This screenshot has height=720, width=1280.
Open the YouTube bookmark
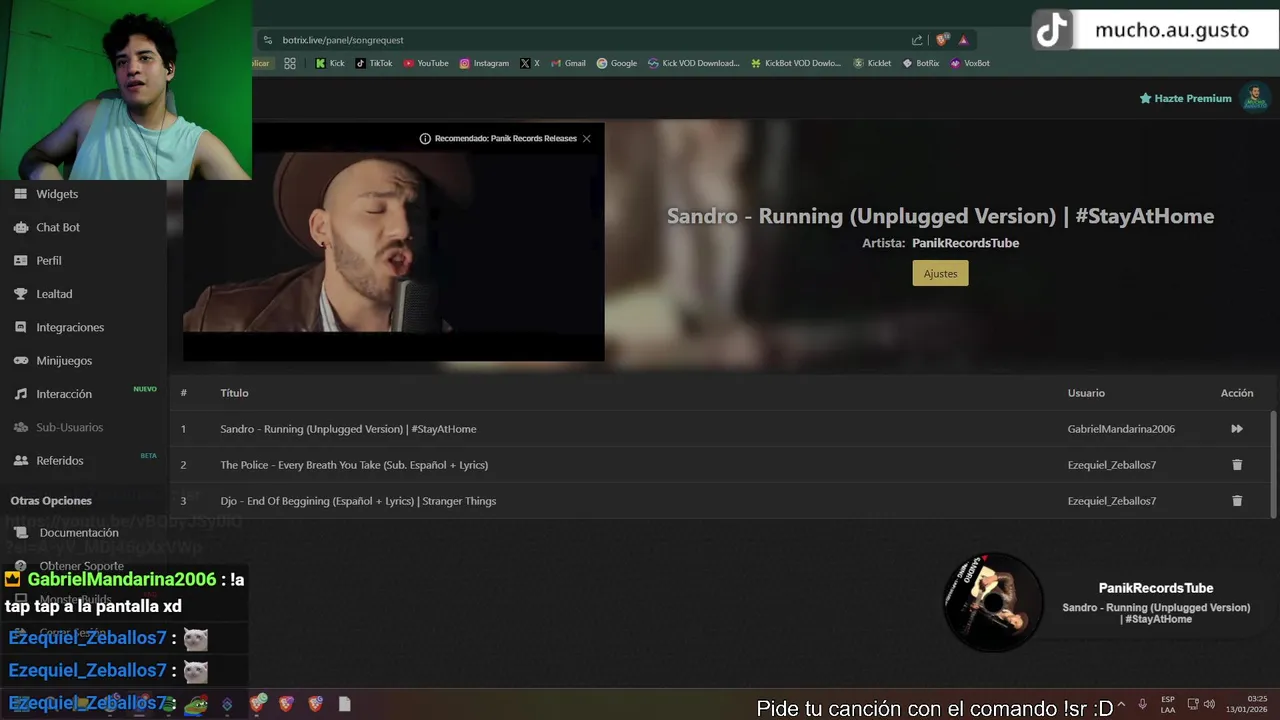(x=426, y=63)
